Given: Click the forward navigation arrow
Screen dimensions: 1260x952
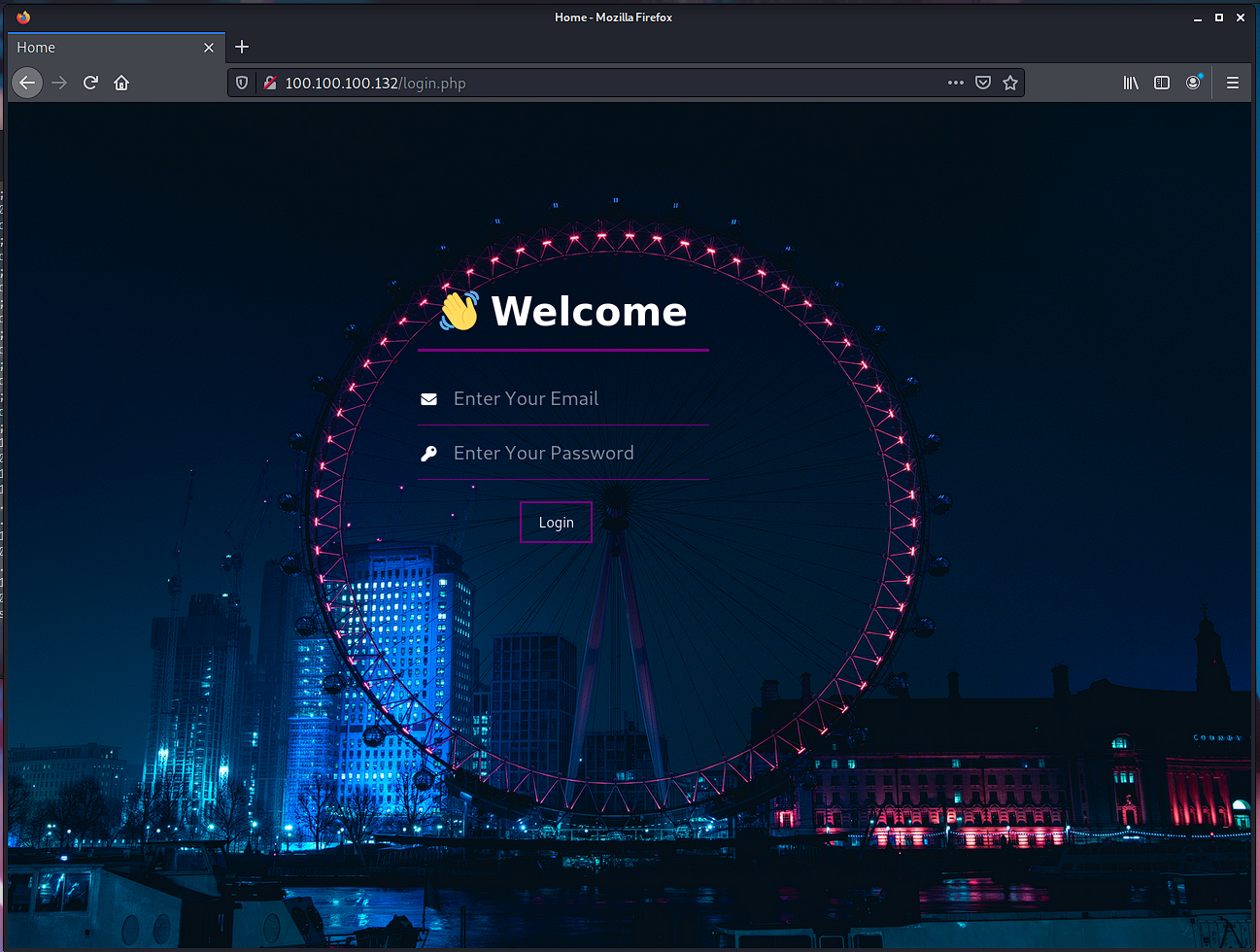Looking at the screenshot, I should pyautogui.click(x=59, y=83).
